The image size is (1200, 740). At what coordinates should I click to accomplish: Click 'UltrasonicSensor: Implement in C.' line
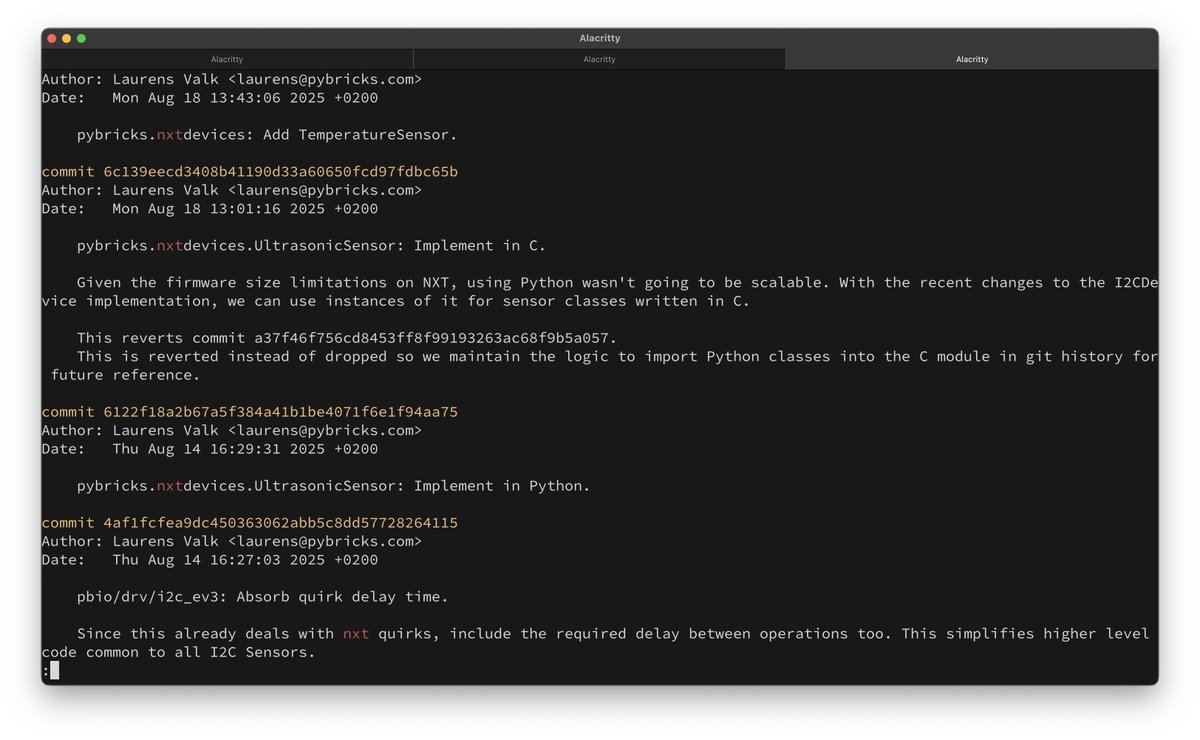[312, 246]
